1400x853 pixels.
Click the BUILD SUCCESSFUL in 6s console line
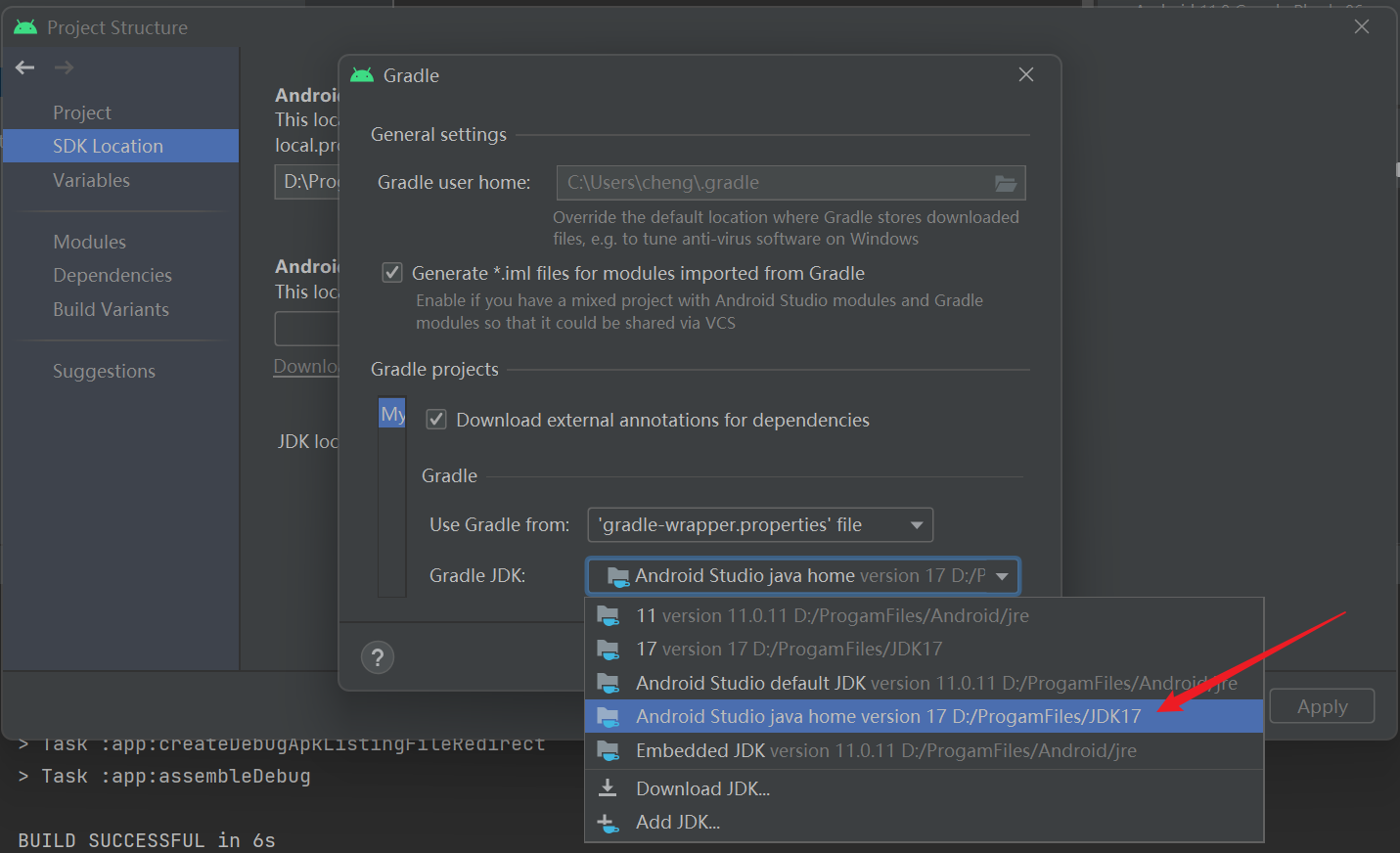[x=147, y=840]
